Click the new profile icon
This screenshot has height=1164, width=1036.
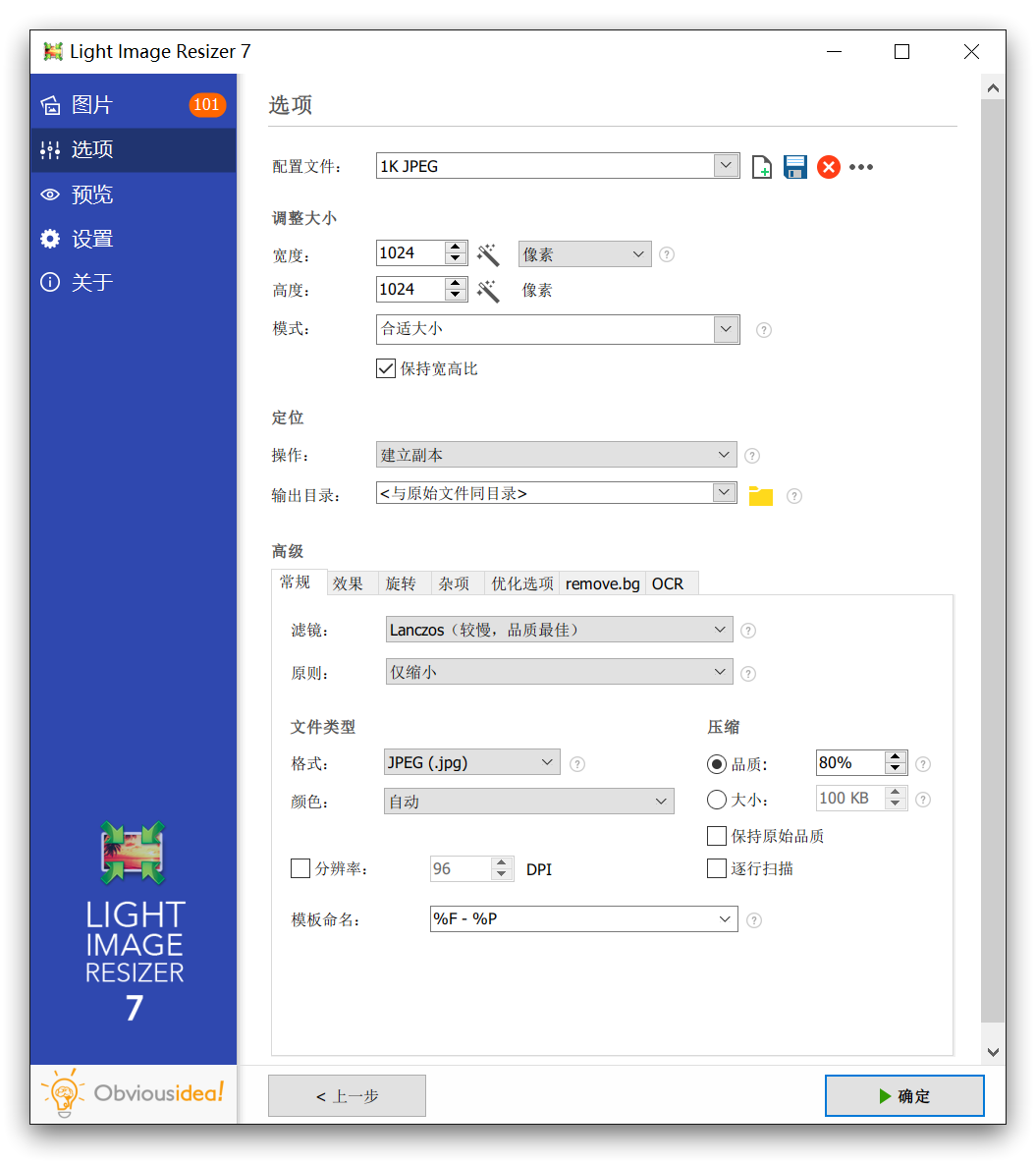(762, 167)
